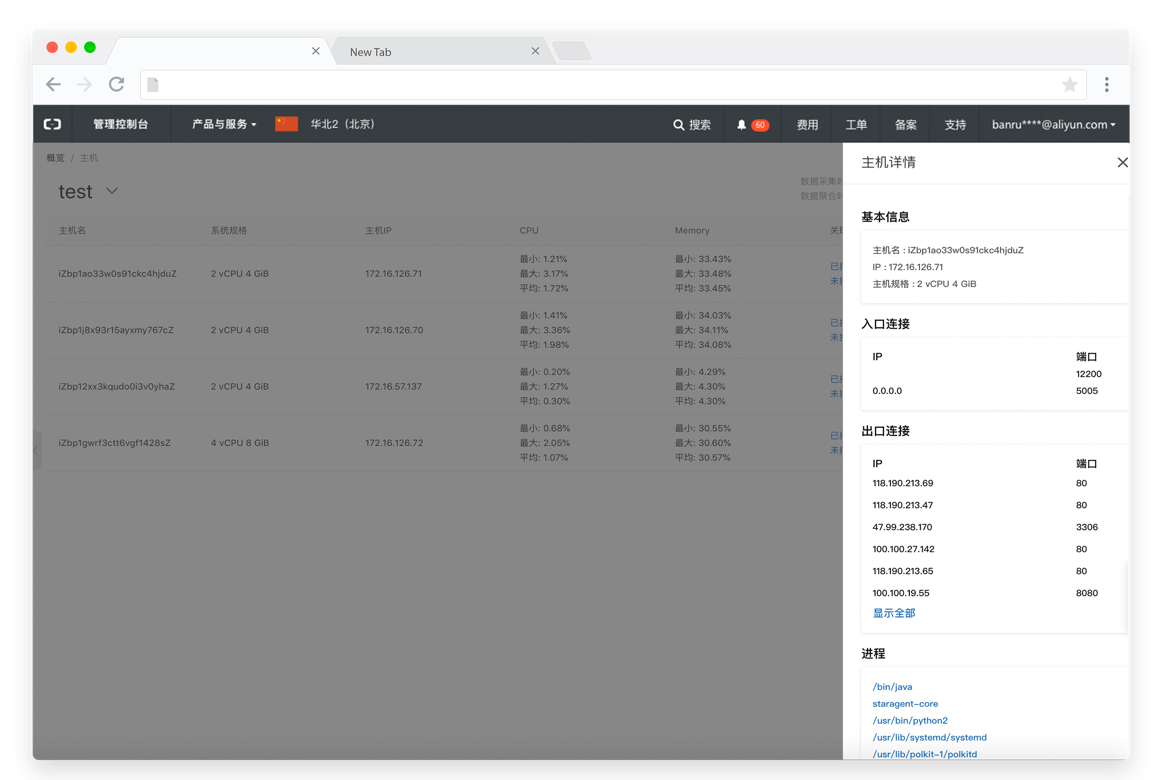Open the 备案 menu

point(906,125)
